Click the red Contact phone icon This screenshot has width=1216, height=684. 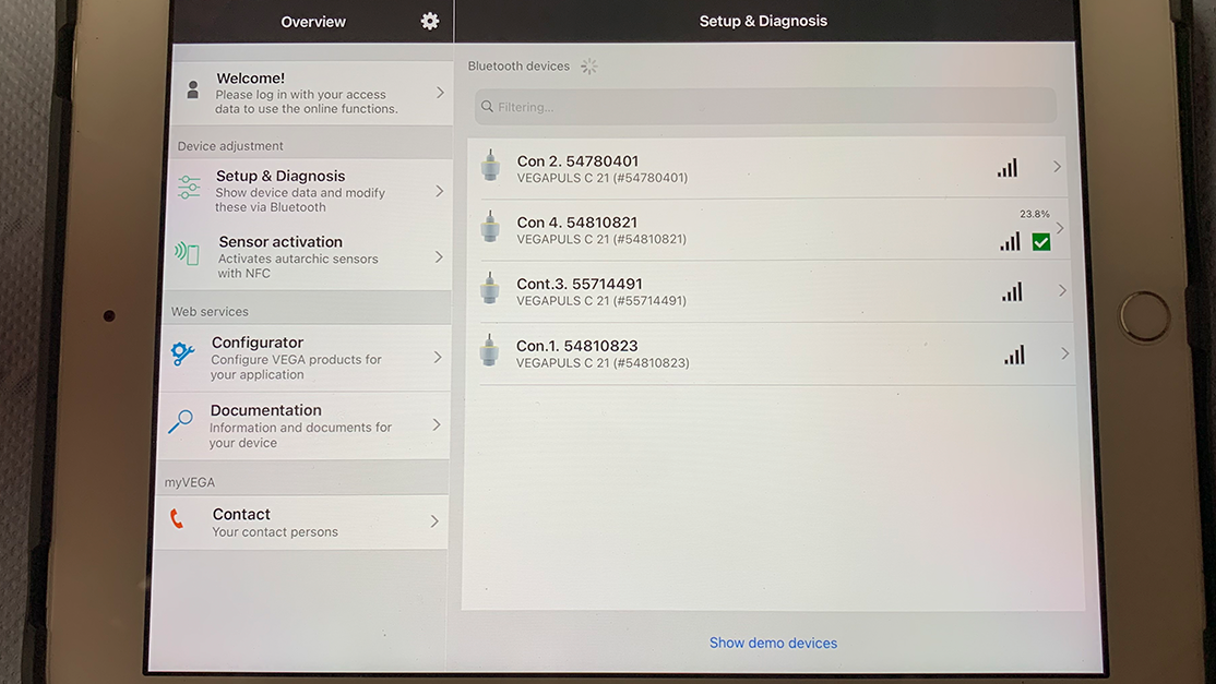point(177,519)
